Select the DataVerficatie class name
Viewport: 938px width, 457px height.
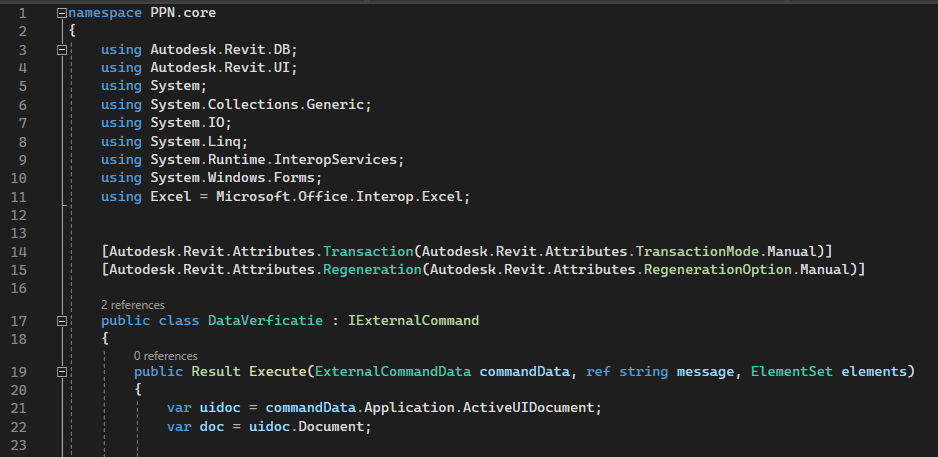pyautogui.click(x=265, y=321)
